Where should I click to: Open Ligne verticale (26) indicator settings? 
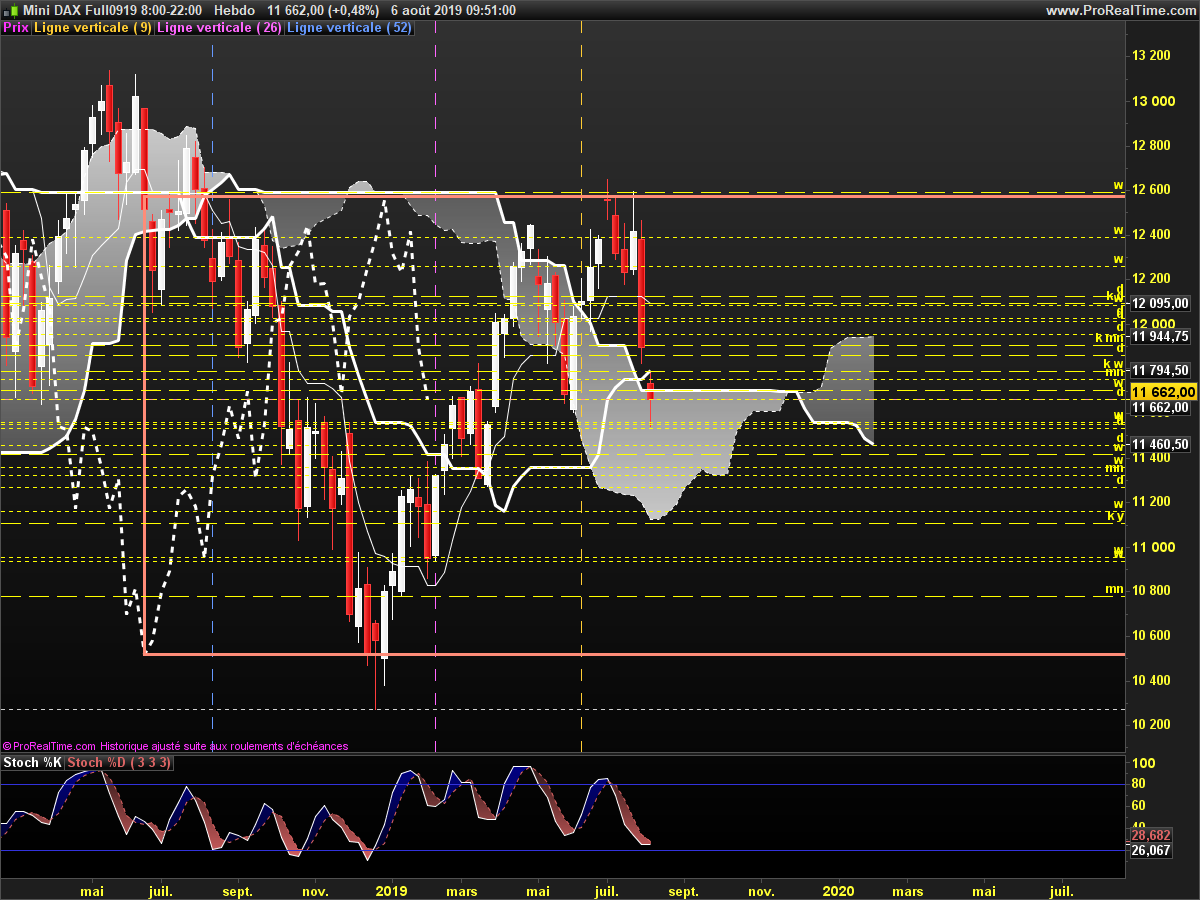click(220, 28)
